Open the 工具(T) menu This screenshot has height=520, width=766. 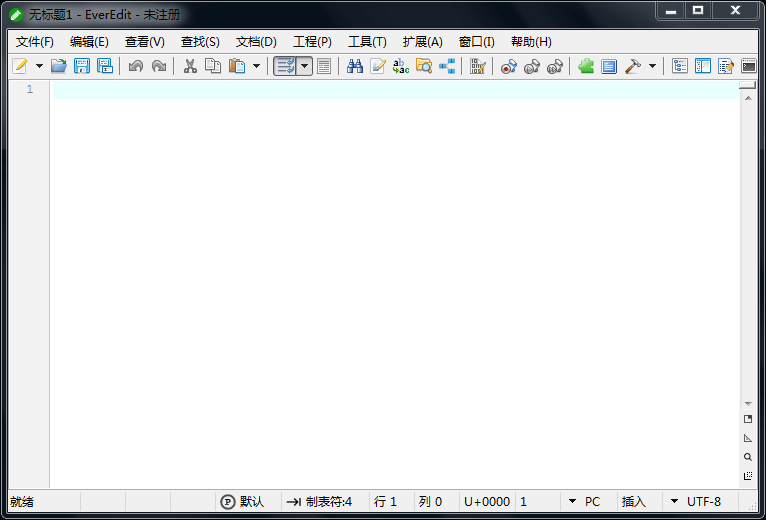(367, 42)
